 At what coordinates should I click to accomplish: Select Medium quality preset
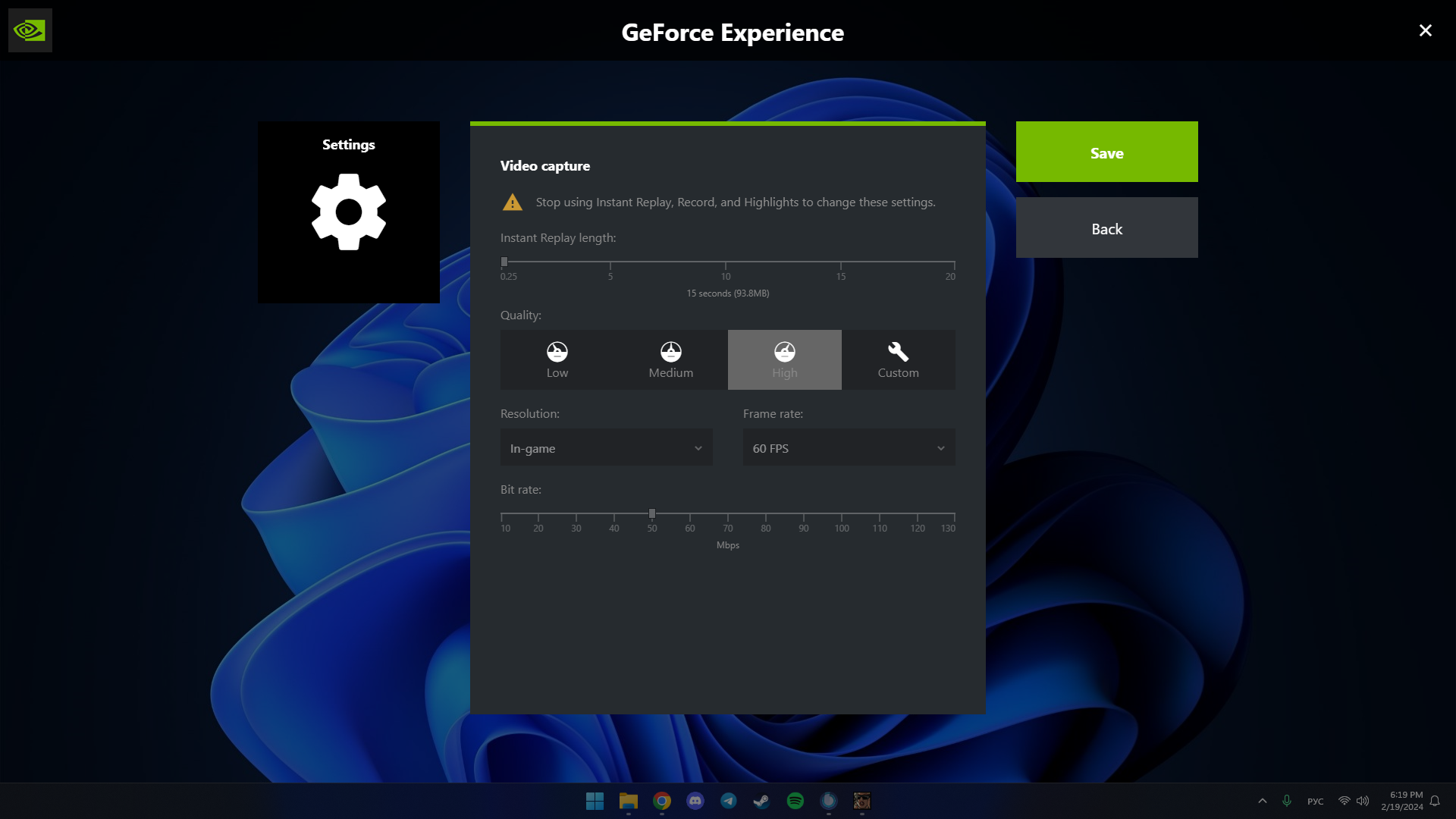click(x=670, y=359)
